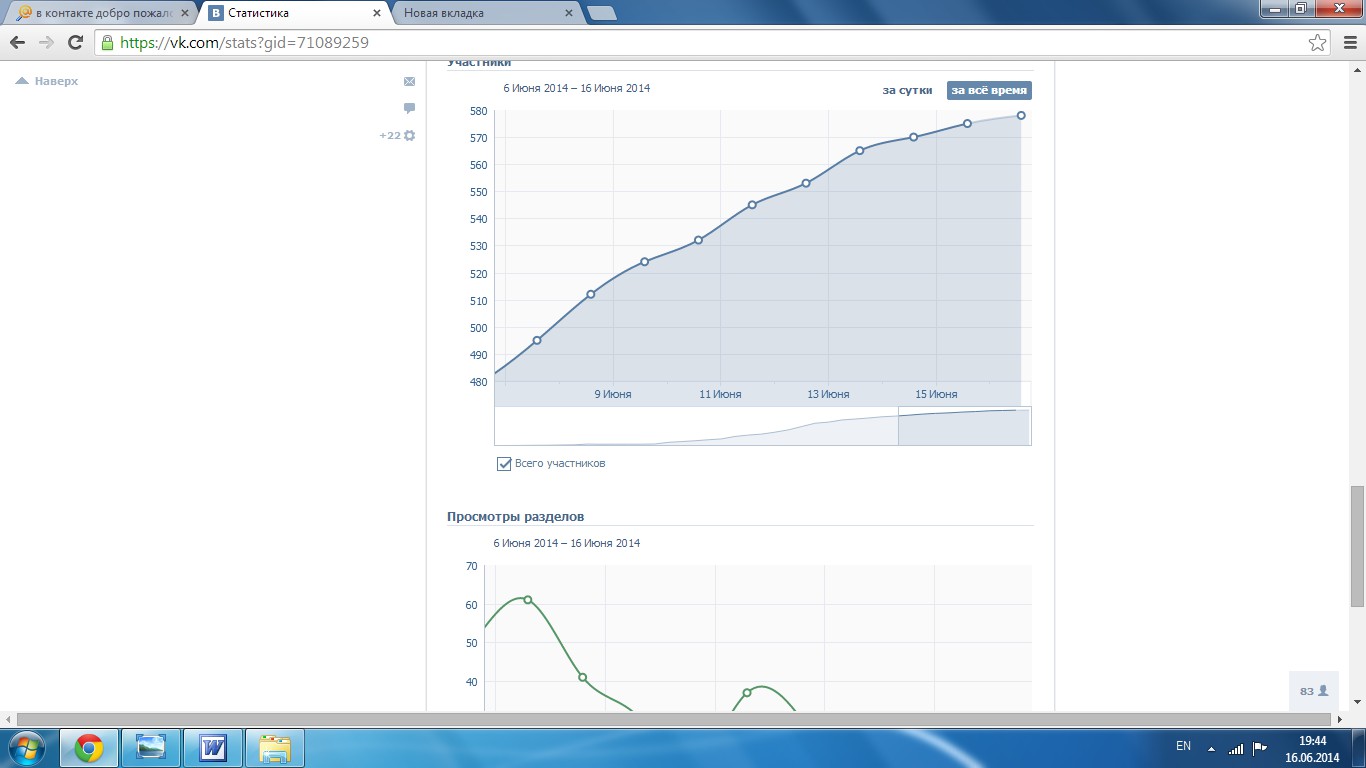The width and height of the screenshot is (1366, 768).
Task: Jump to top with Наверх link
Action: 47,81
